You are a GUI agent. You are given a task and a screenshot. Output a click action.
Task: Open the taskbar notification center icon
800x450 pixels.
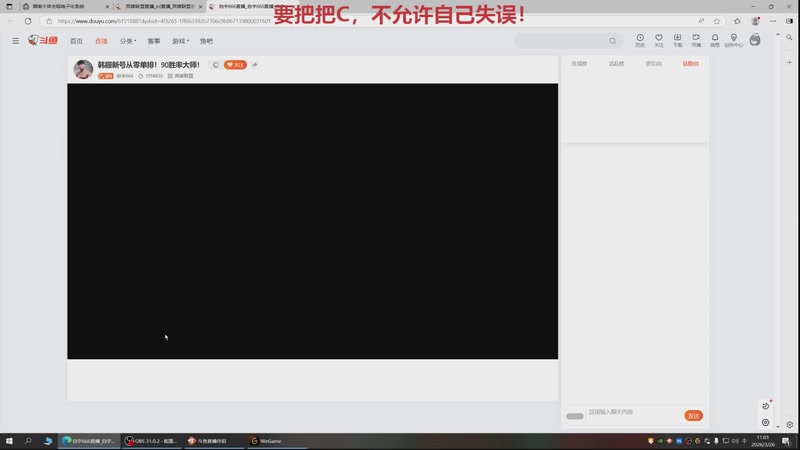click(x=786, y=441)
